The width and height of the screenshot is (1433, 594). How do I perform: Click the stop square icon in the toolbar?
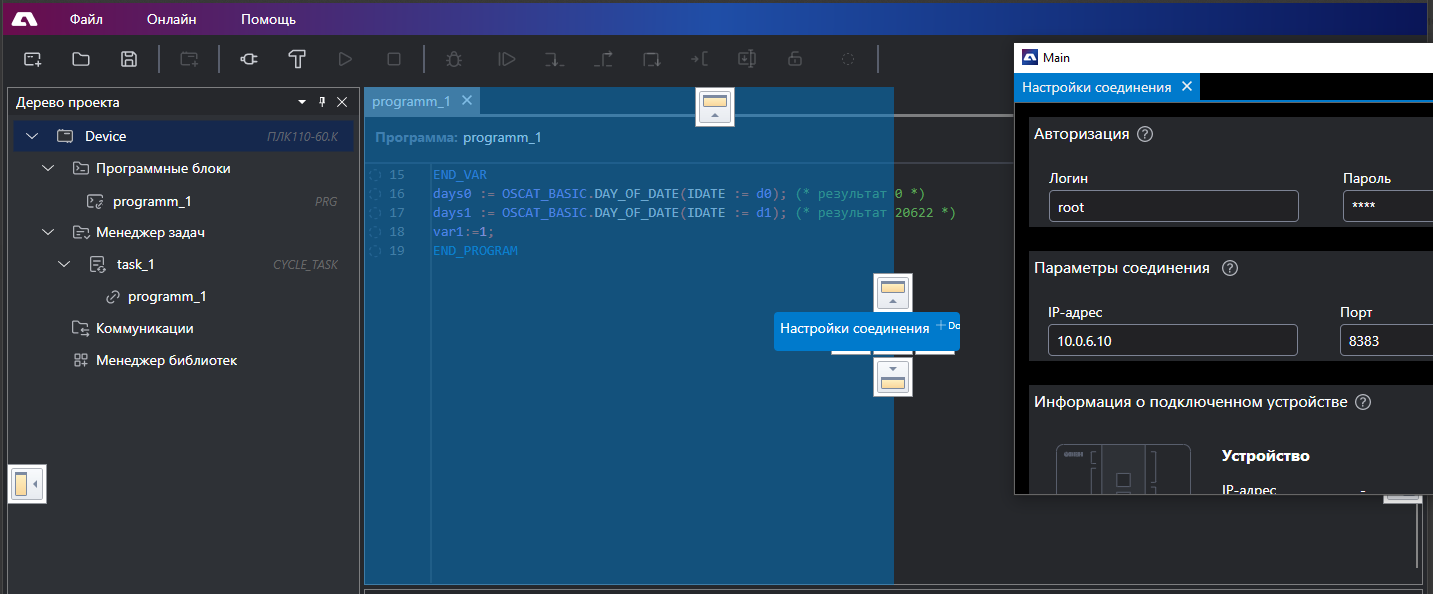pos(394,59)
